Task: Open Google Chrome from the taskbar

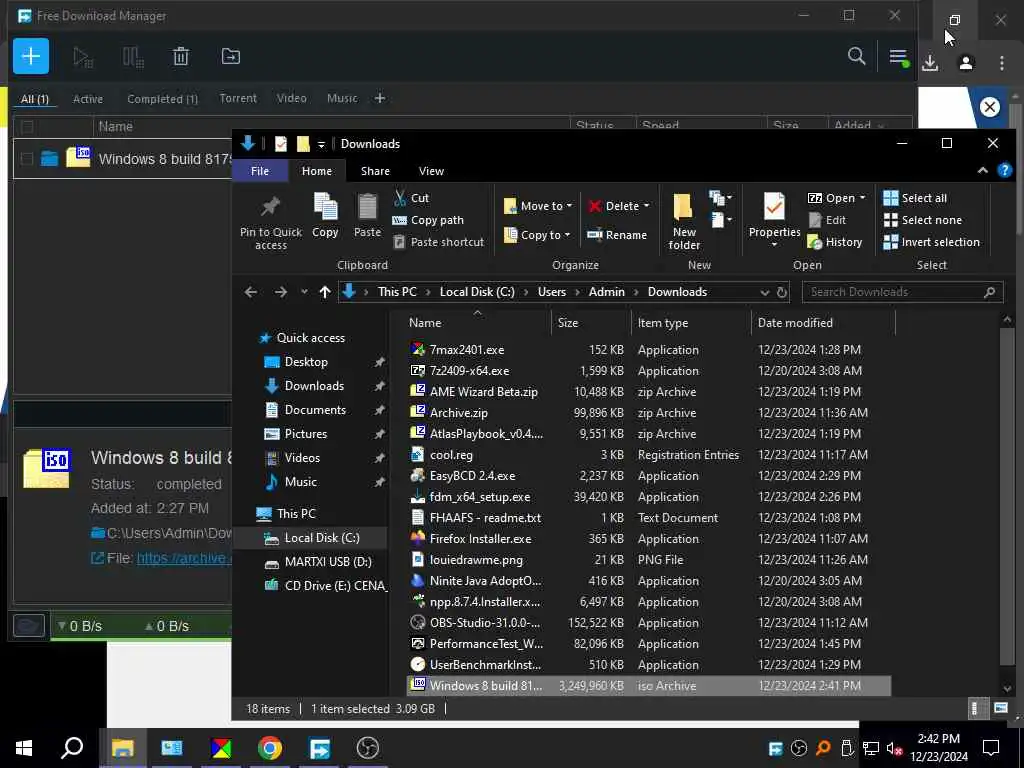Action: coord(270,748)
